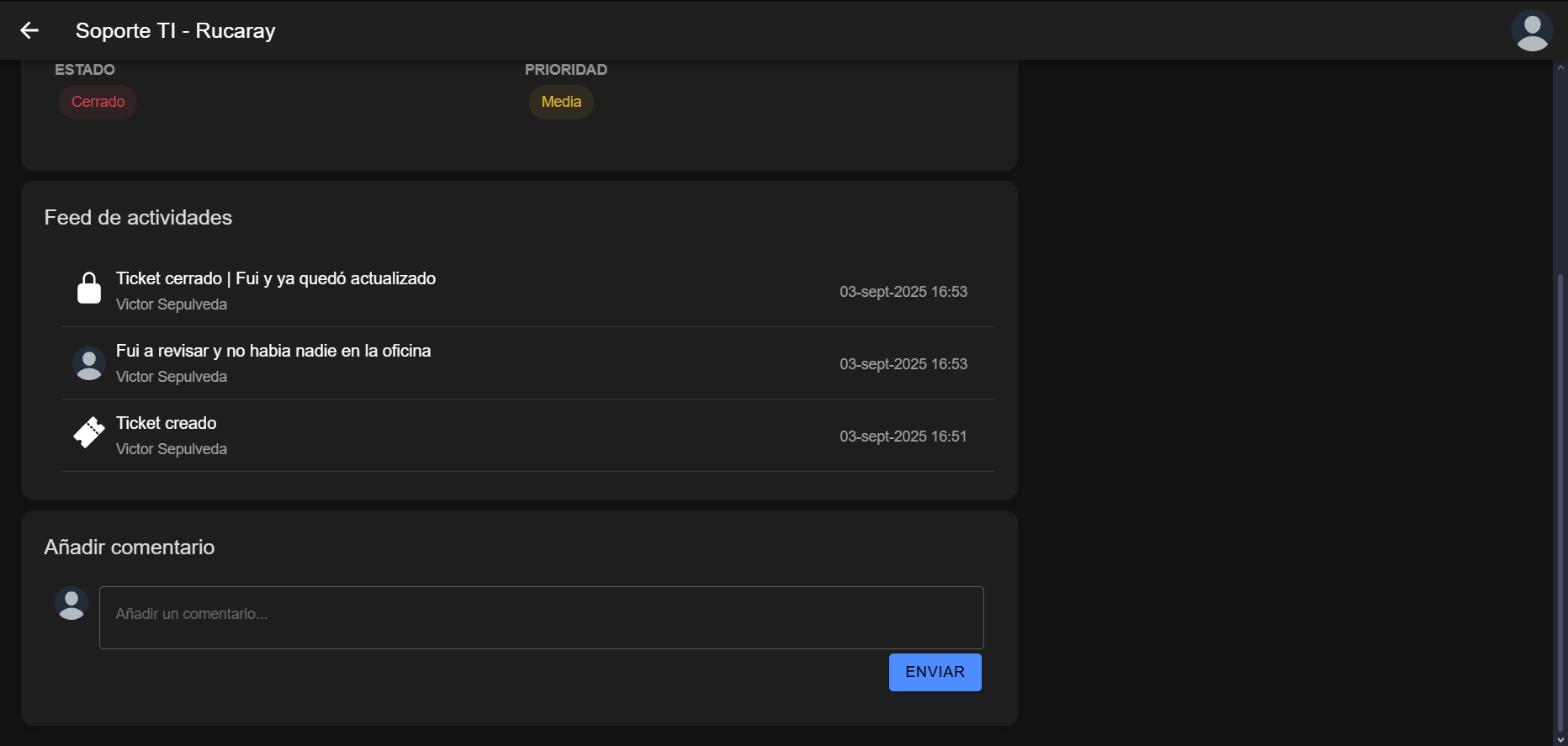The height and width of the screenshot is (746, 1568).
Task: Click the 16:51 timestamp of ticket creation
Action: click(x=903, y=436)
